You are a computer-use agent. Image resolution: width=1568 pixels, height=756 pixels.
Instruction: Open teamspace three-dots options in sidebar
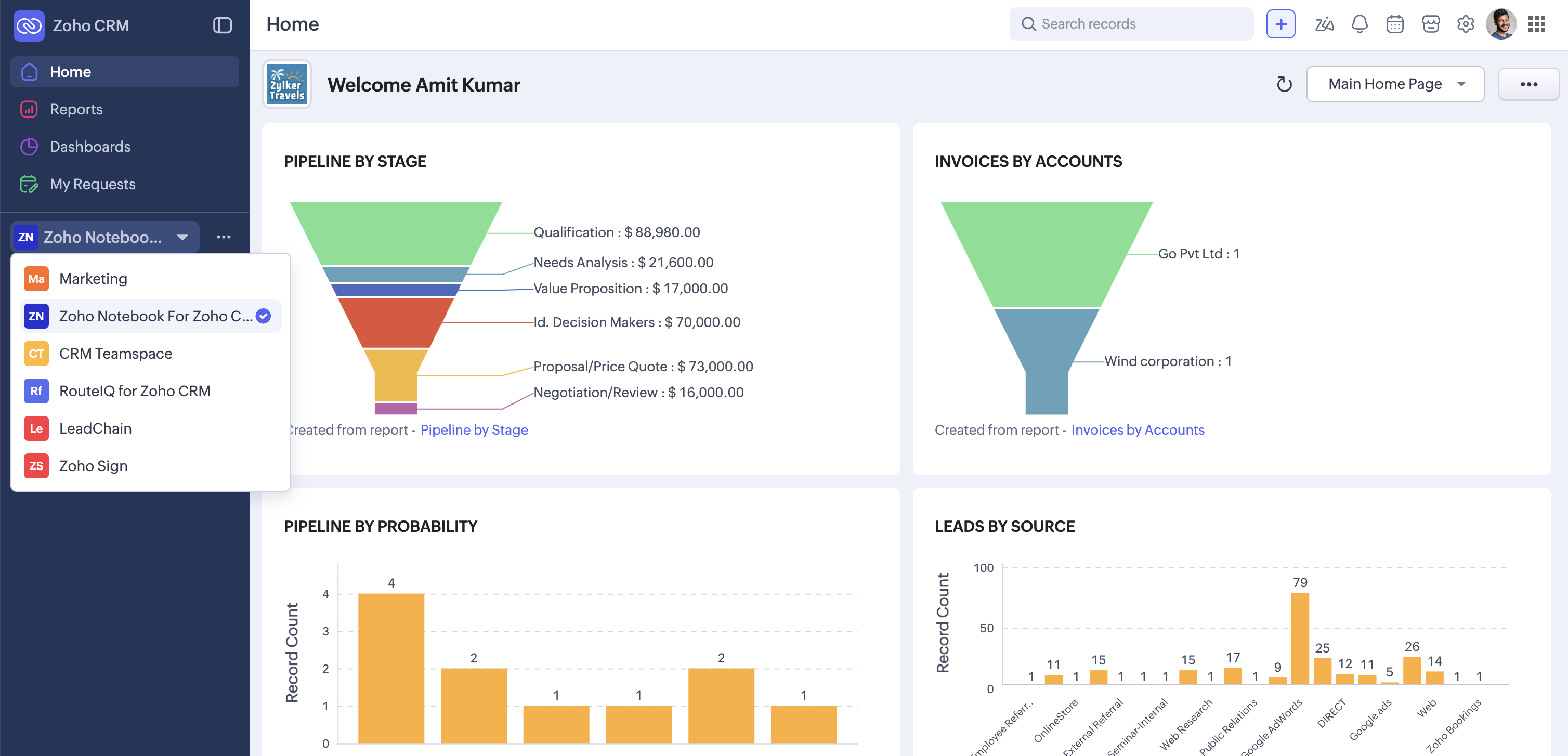(x=224, y=237)
